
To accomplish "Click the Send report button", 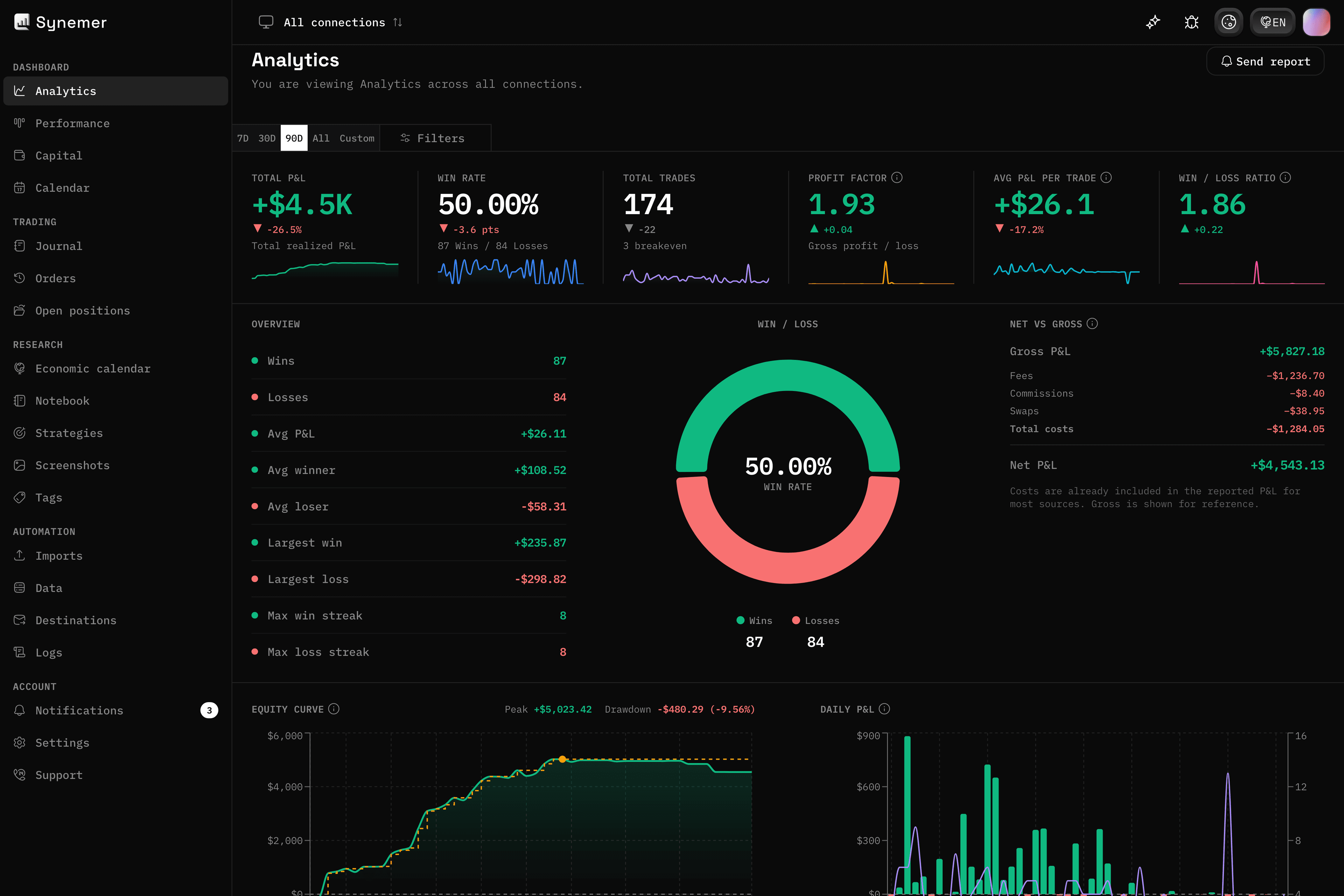I will pos(1265,61).
